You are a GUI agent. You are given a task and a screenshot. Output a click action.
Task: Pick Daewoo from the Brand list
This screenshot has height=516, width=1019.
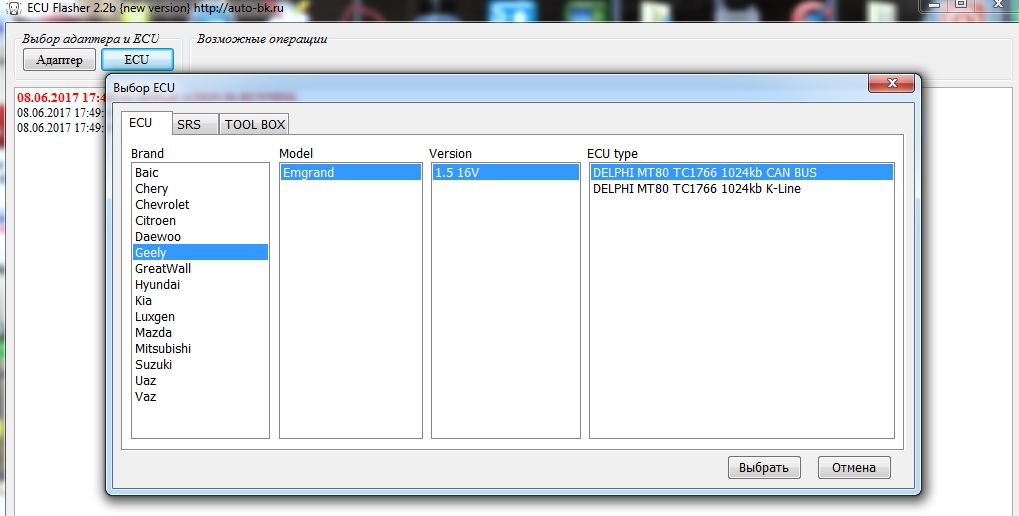tap(200, 237)
